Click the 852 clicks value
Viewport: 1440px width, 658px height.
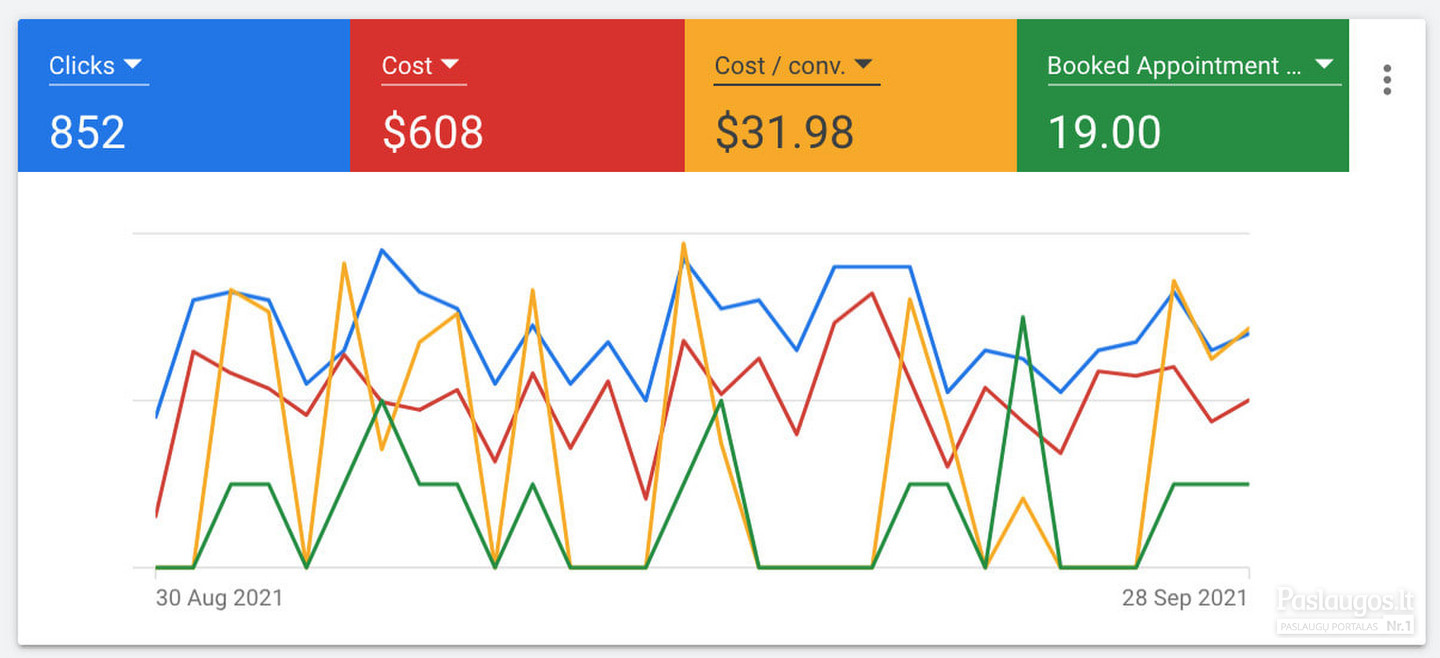88,132
